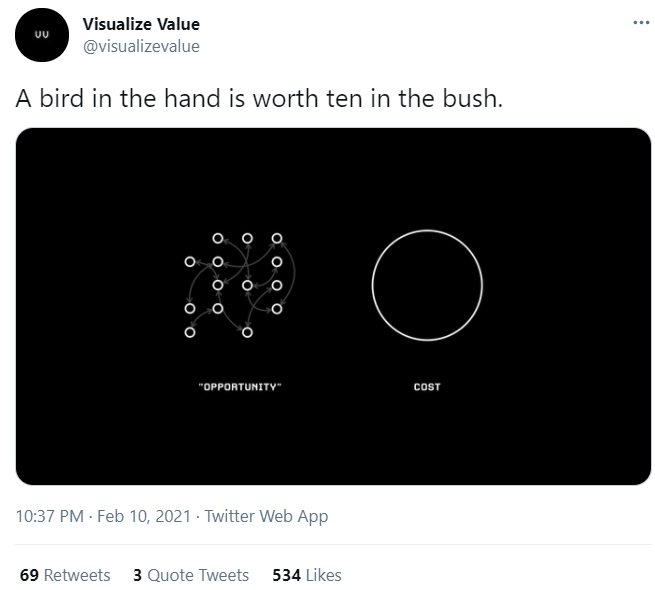The image size is (655, 590).
Task: View the 69 Retweets list
Action: pos(65,575)
